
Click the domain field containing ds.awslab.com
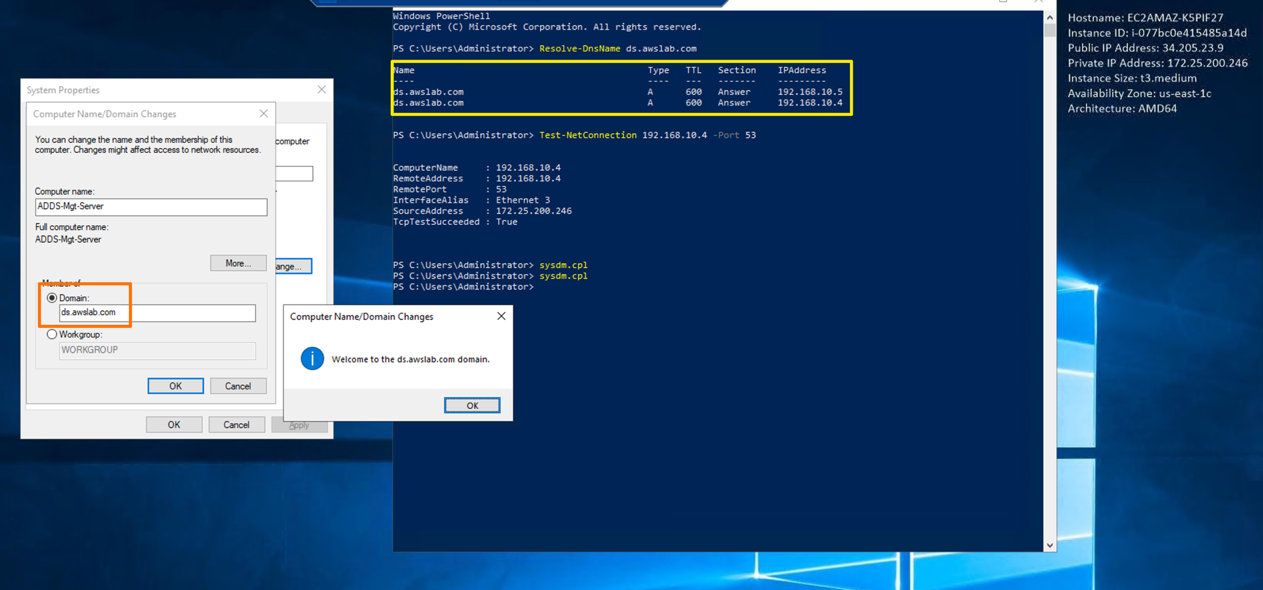coord(155,313)
